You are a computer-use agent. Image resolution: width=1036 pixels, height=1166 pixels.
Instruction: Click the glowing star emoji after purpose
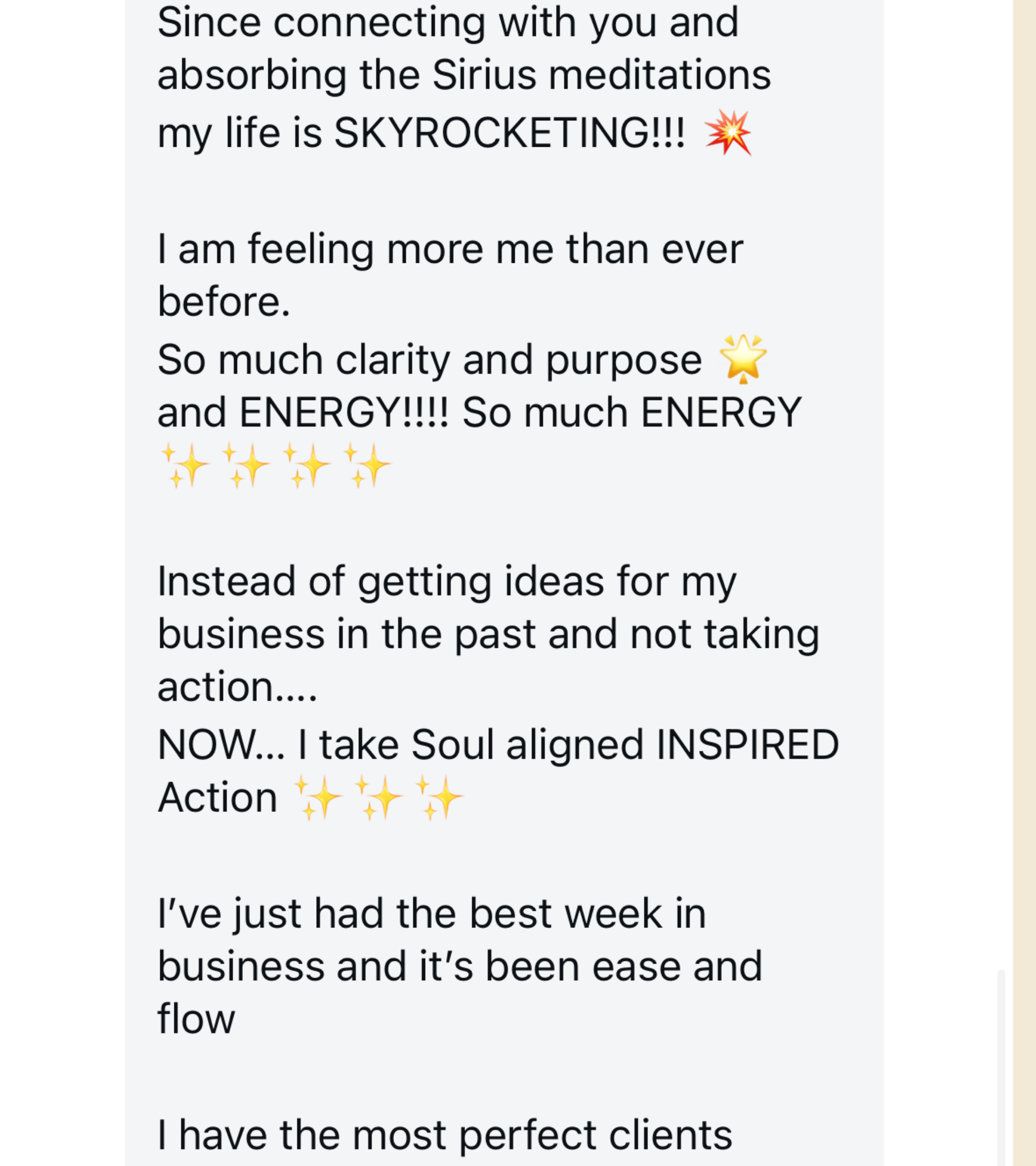click(x=743, y=359)
